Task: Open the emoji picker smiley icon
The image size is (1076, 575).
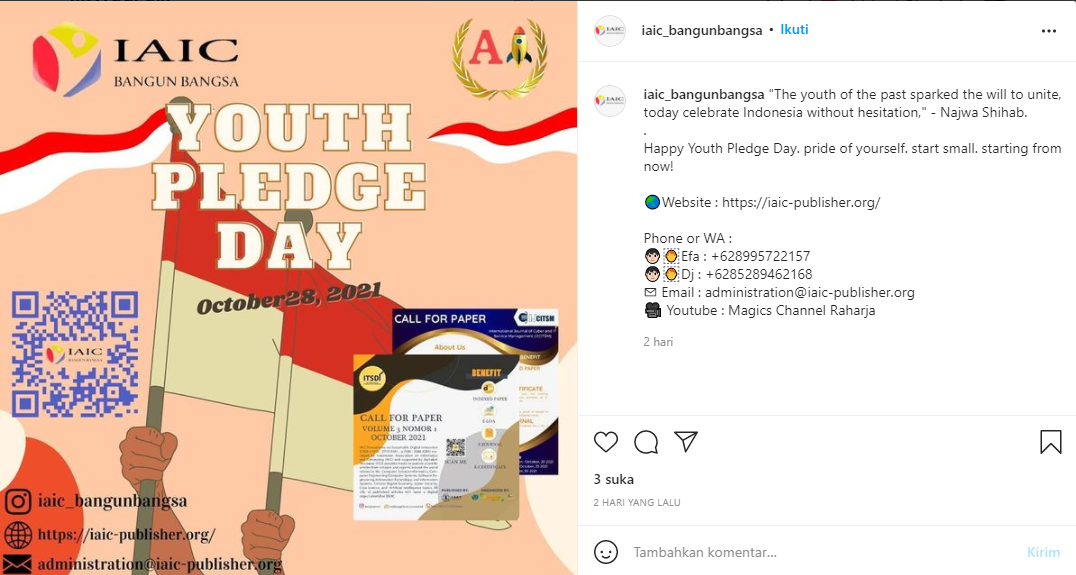Action: 606,552
